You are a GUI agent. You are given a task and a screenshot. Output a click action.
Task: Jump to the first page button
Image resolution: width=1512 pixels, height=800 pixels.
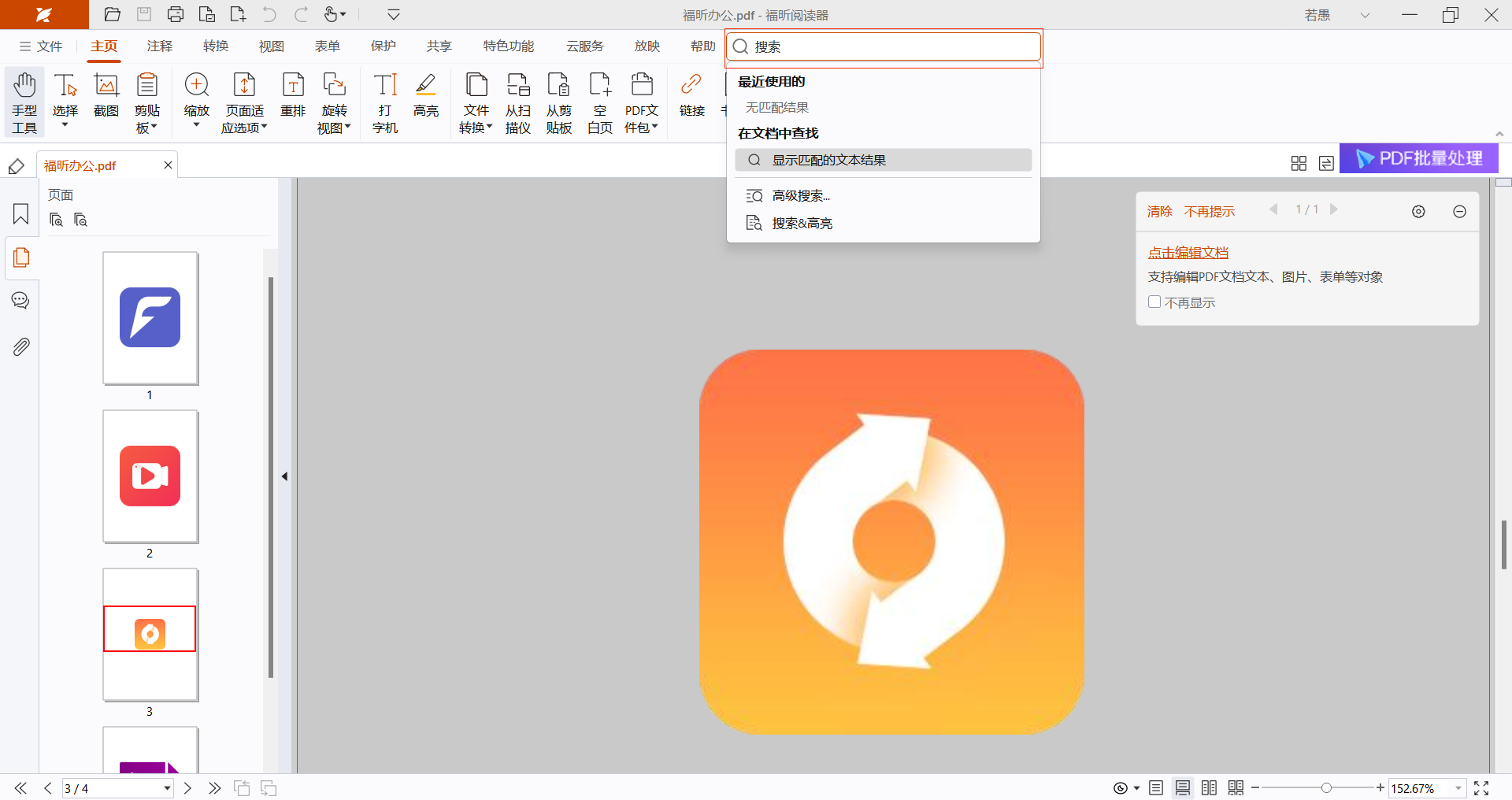(20, 788)
